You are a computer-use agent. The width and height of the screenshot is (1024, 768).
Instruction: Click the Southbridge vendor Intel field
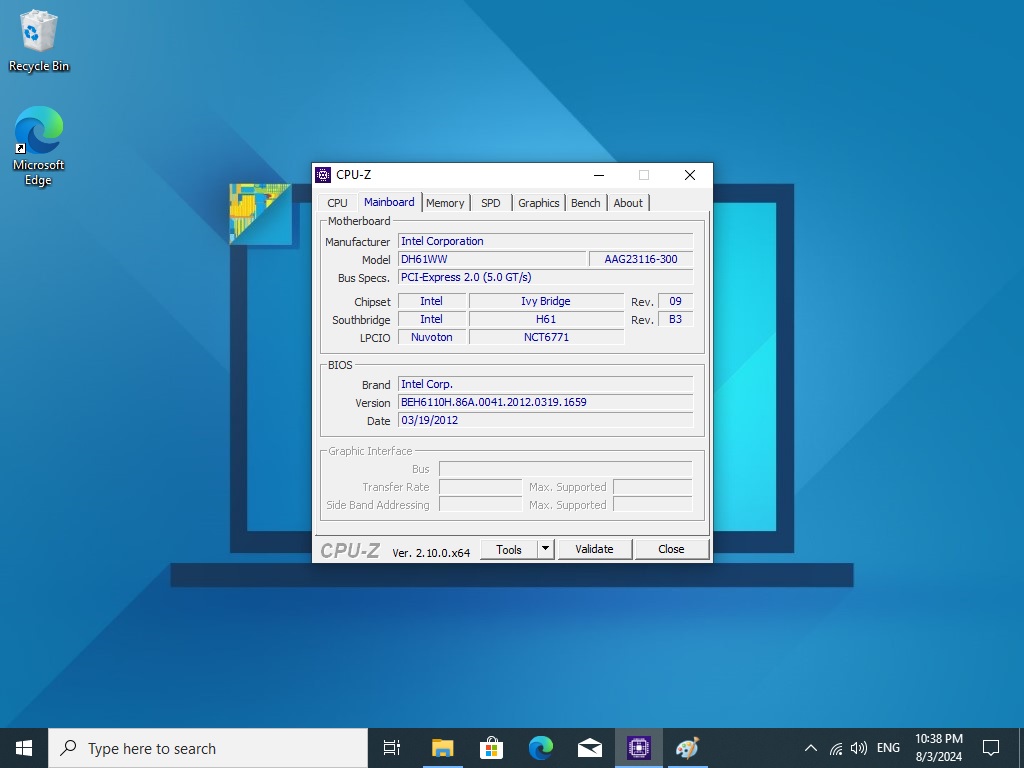(432, 319)
